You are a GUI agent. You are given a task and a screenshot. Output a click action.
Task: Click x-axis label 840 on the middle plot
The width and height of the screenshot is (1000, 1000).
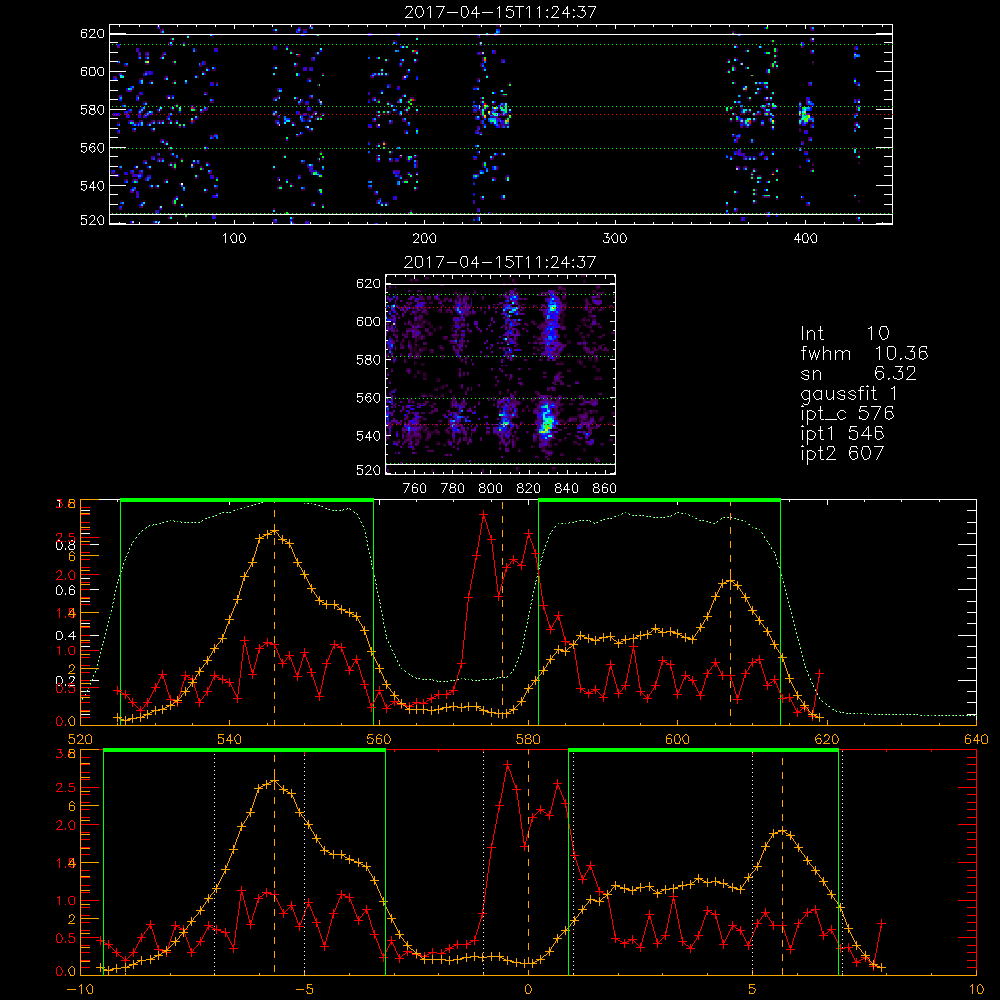(567, 489)
